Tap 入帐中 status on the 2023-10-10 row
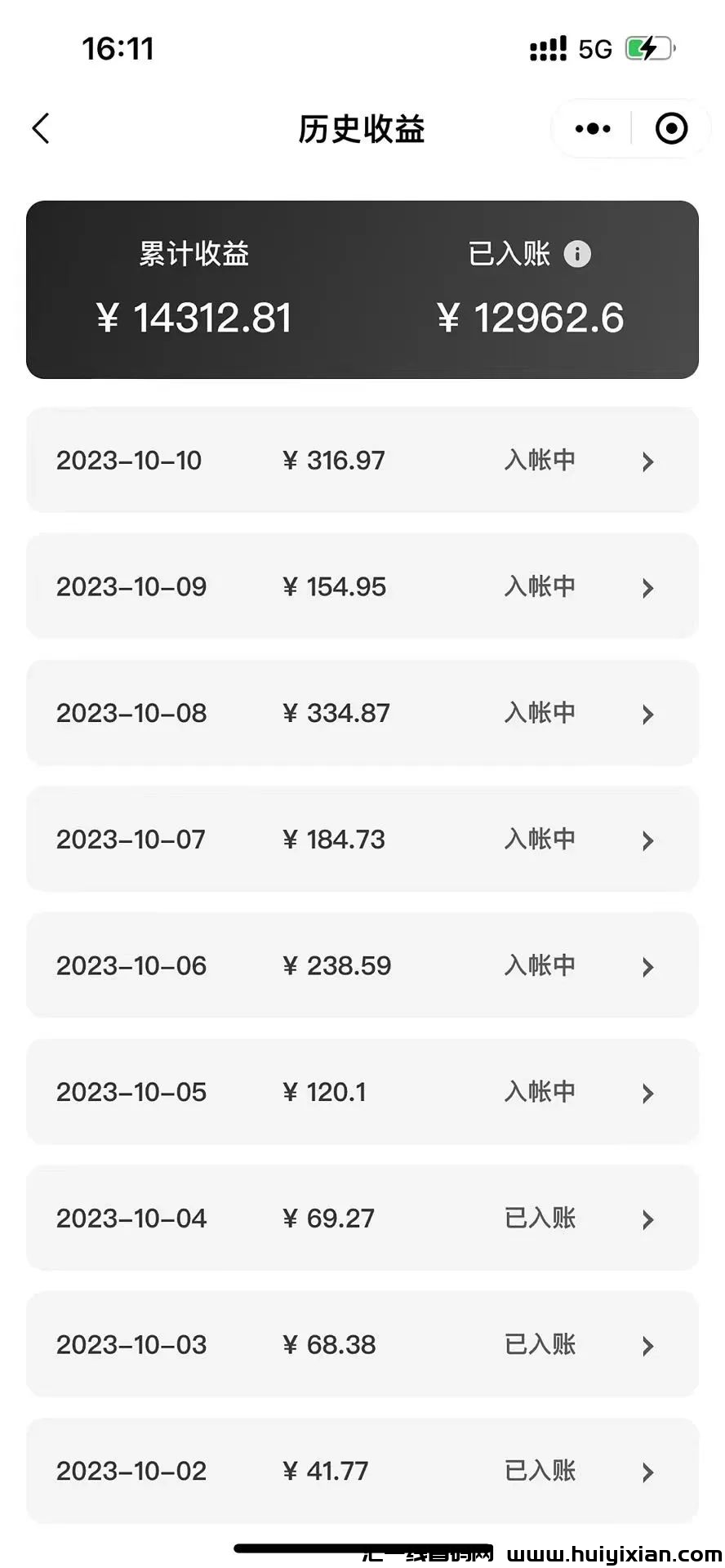This screenshot has height=1568, width=725. point(540,461)
